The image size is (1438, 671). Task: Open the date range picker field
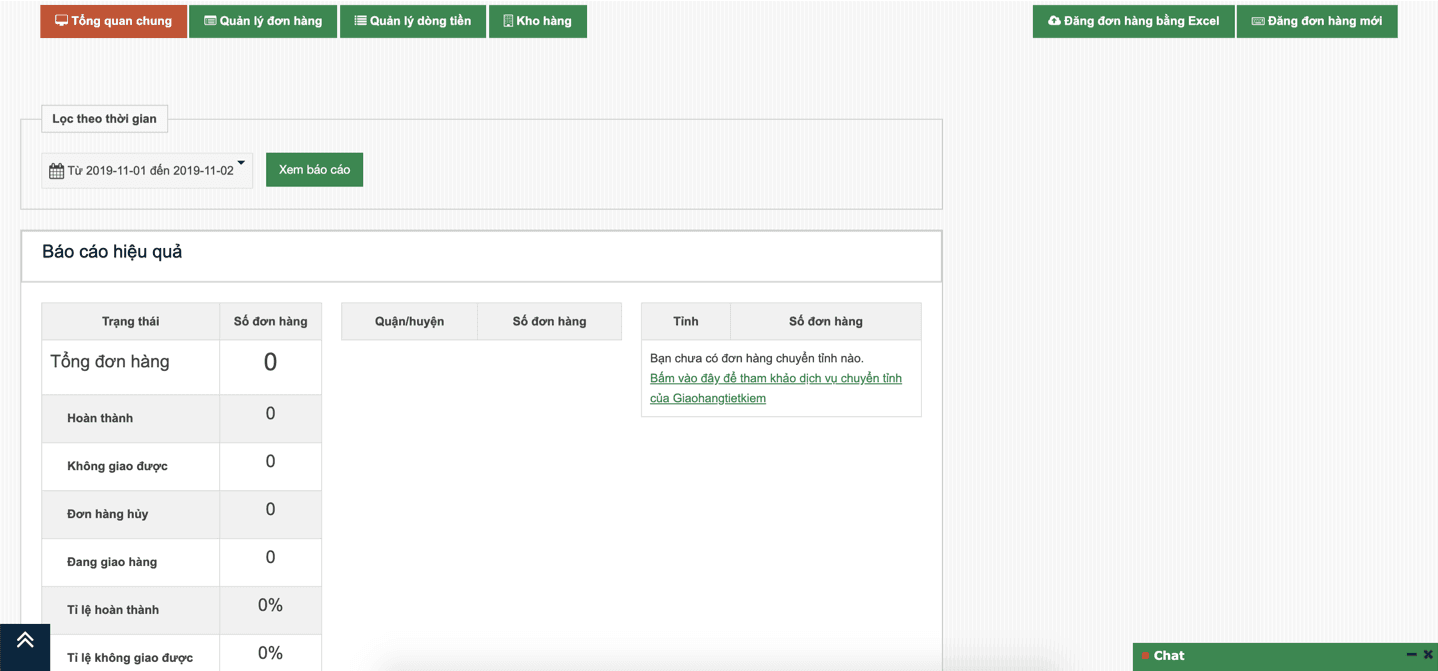pyautogui.click(x=147, y=170)
